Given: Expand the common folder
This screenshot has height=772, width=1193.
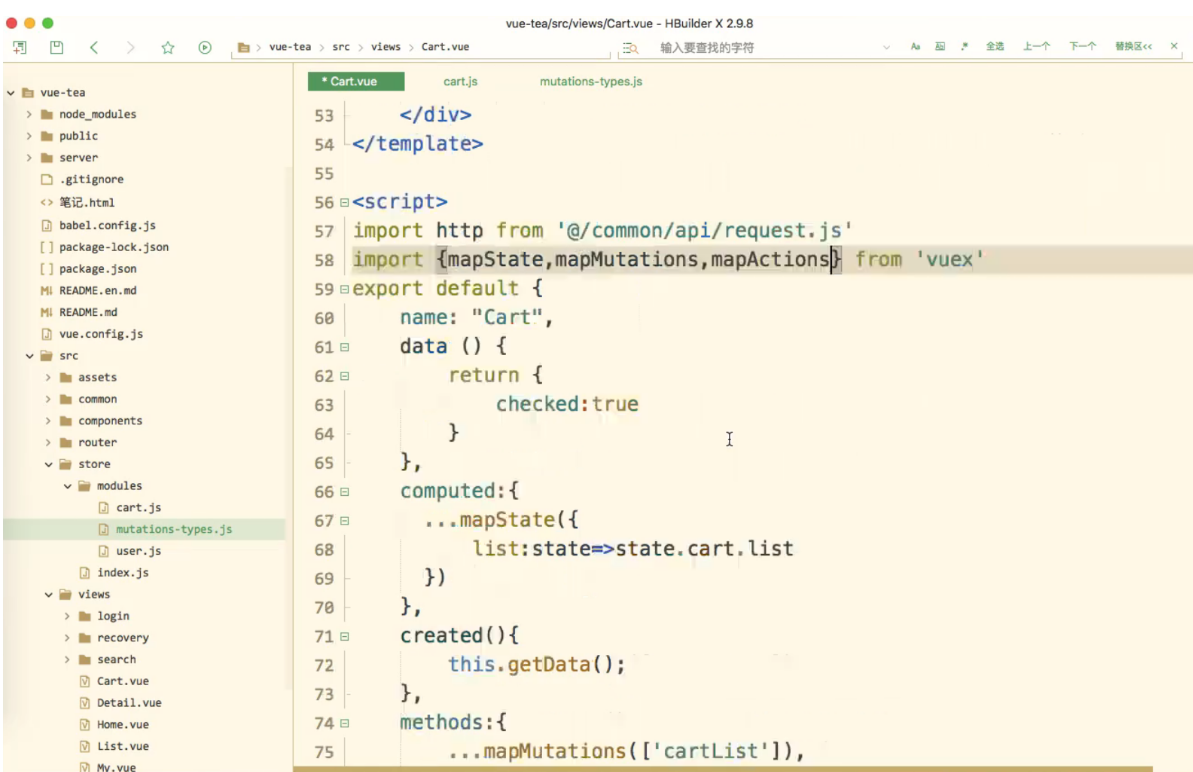Looking at the screenshot, I should tap(48, 399).
